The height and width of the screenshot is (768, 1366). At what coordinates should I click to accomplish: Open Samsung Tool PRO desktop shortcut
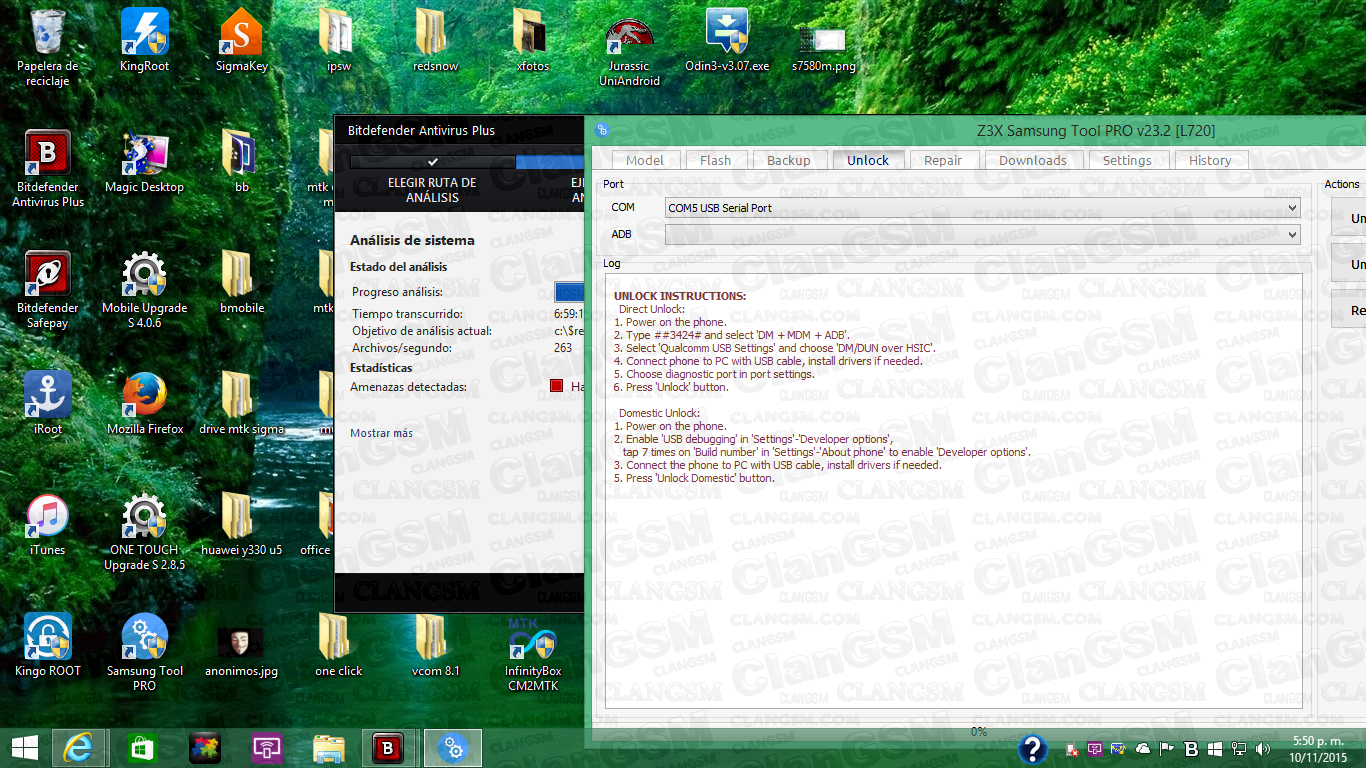[144, 652]
